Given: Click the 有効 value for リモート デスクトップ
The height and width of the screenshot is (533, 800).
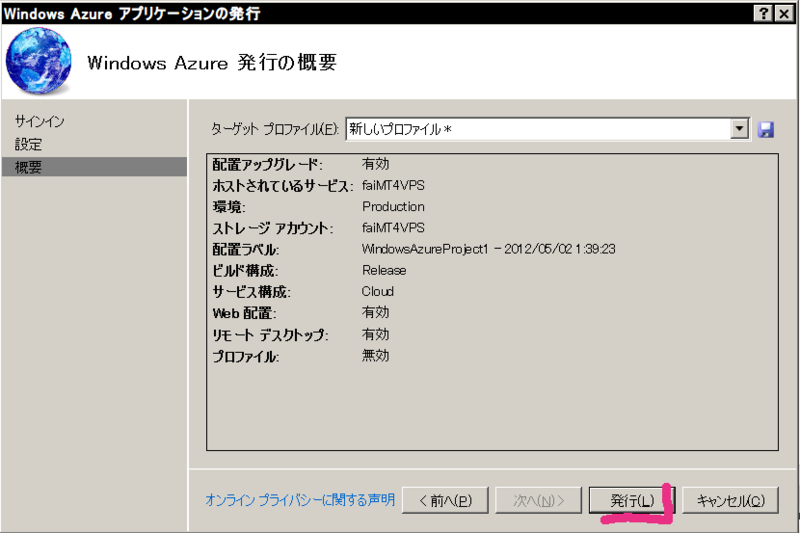Looking at the screenshot, I should coord(375,334).
